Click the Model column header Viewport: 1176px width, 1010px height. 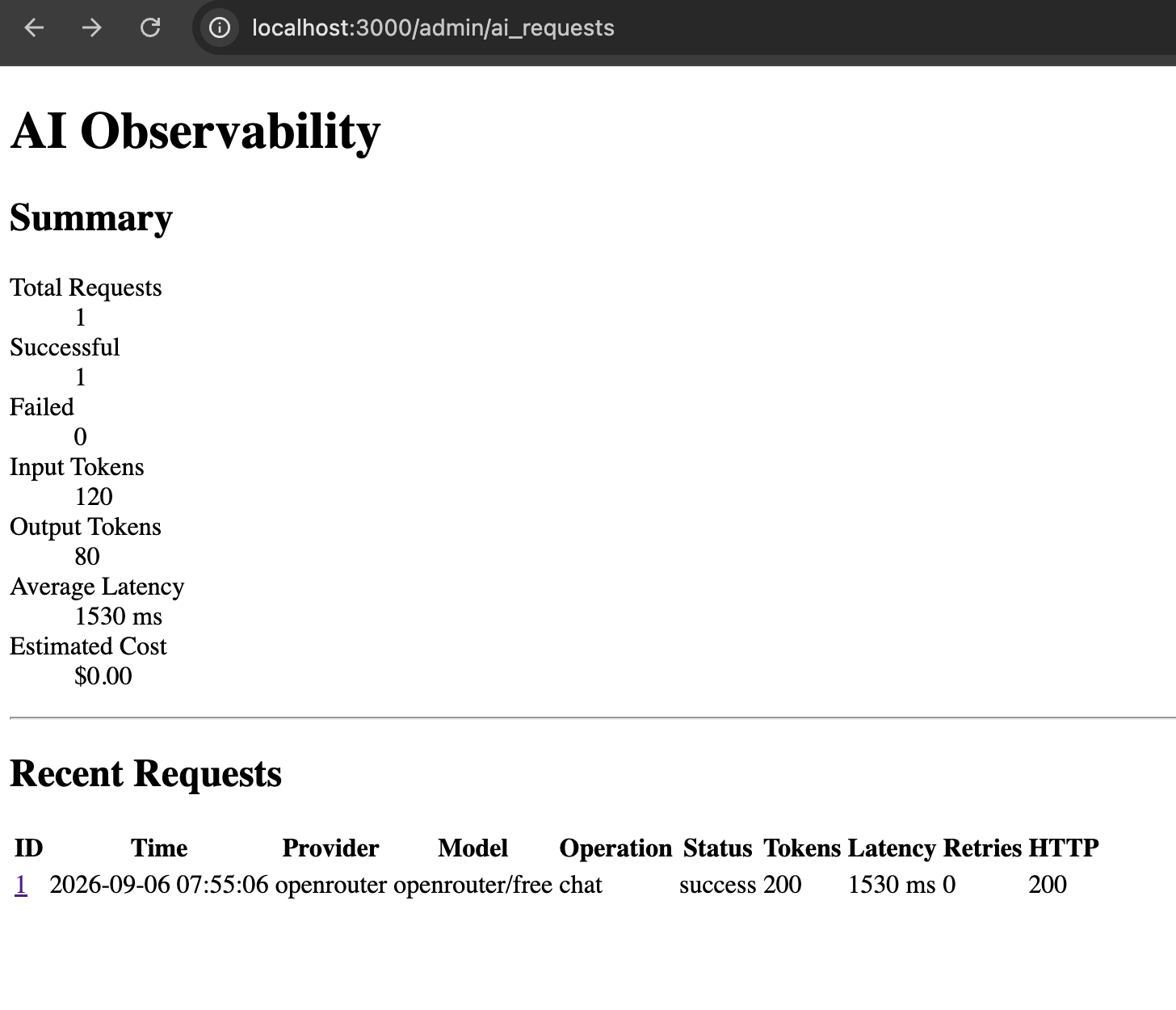click(x=472, y=848)
